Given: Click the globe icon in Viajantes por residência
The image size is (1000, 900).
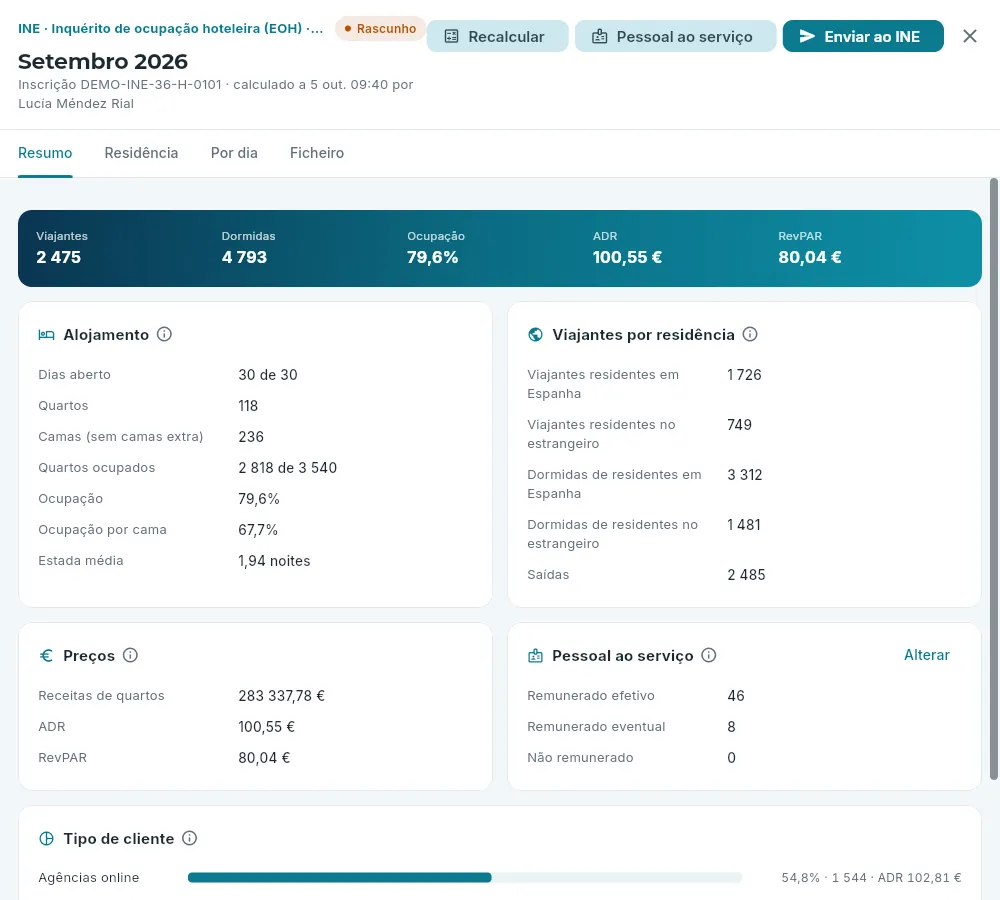Looking at the screenshot, I should click(536, 335).
